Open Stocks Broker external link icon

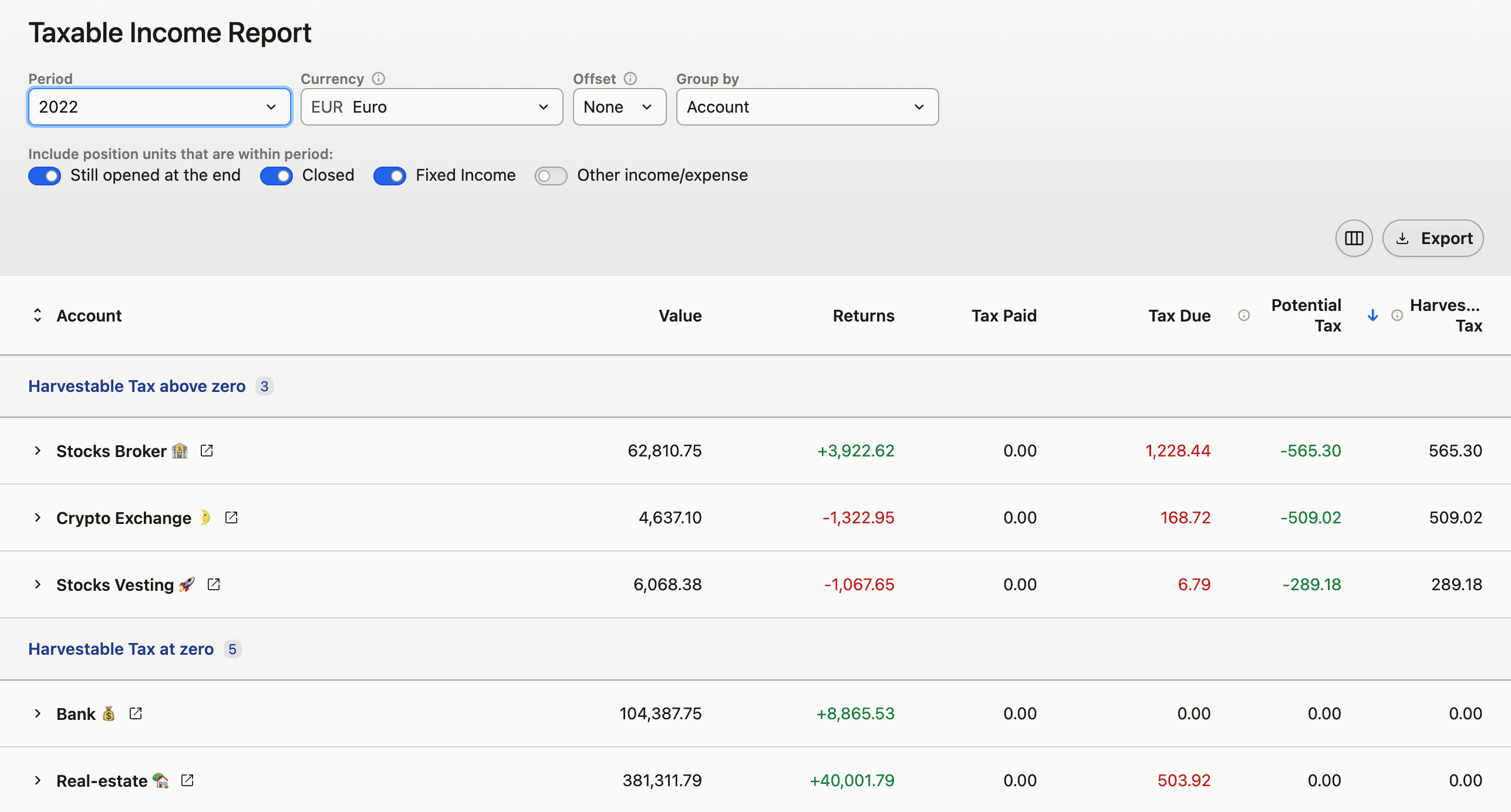207,451
